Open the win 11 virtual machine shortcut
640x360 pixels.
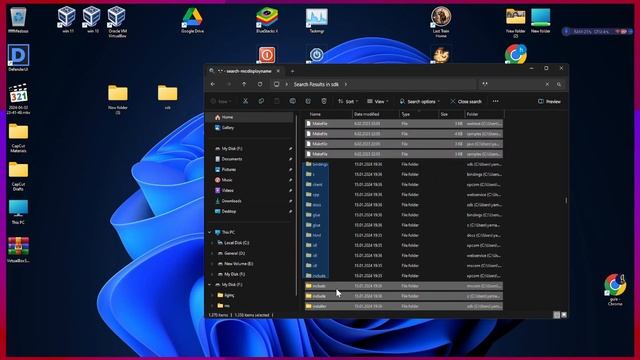[x=67, y=20]
